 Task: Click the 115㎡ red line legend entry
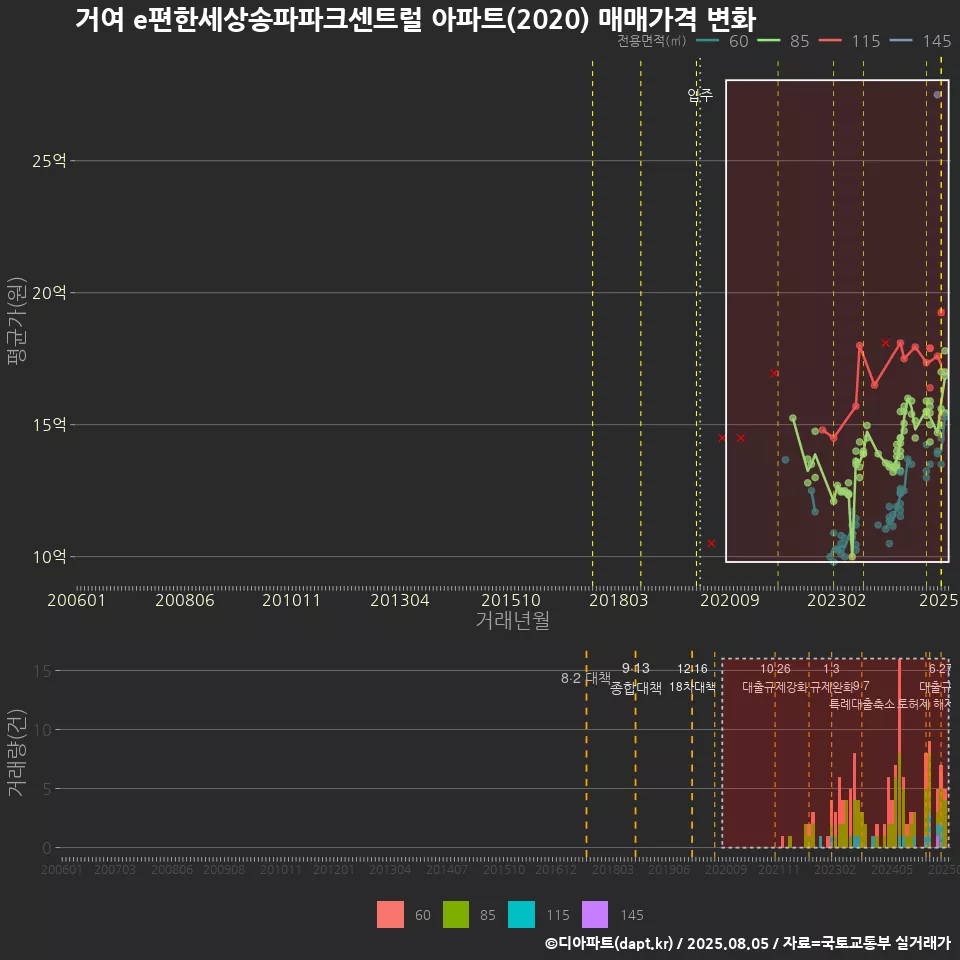[850, 41]
